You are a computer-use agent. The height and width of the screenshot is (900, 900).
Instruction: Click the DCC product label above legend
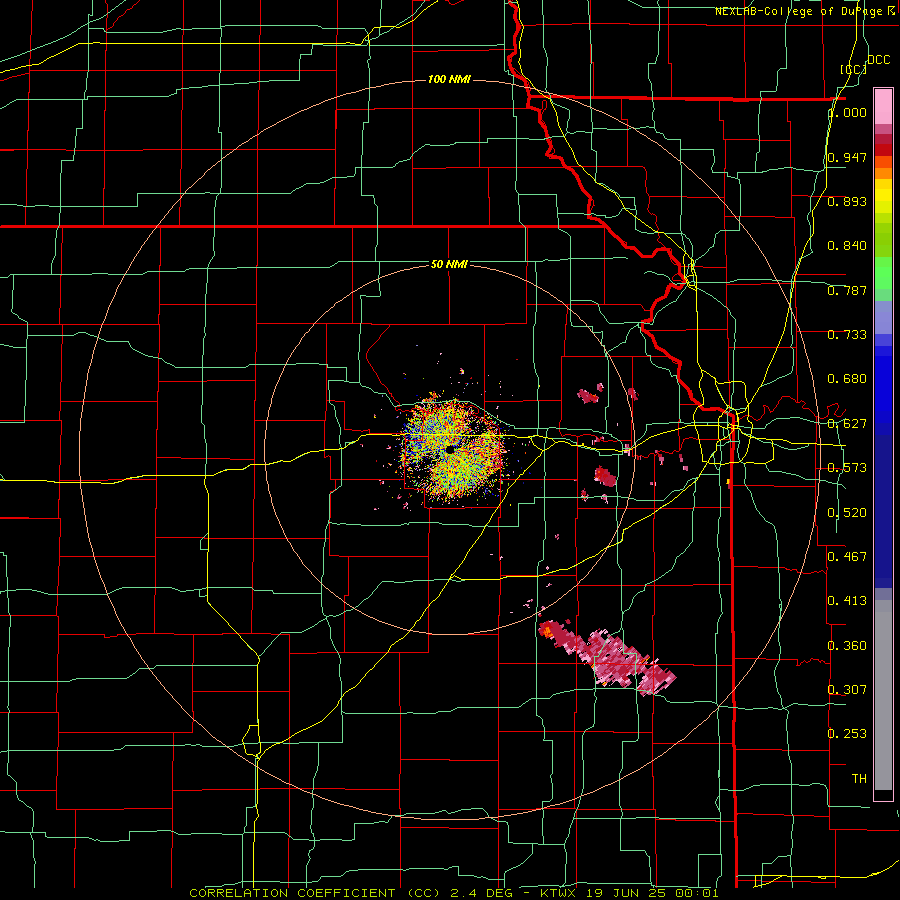click(x=878, y=60)
